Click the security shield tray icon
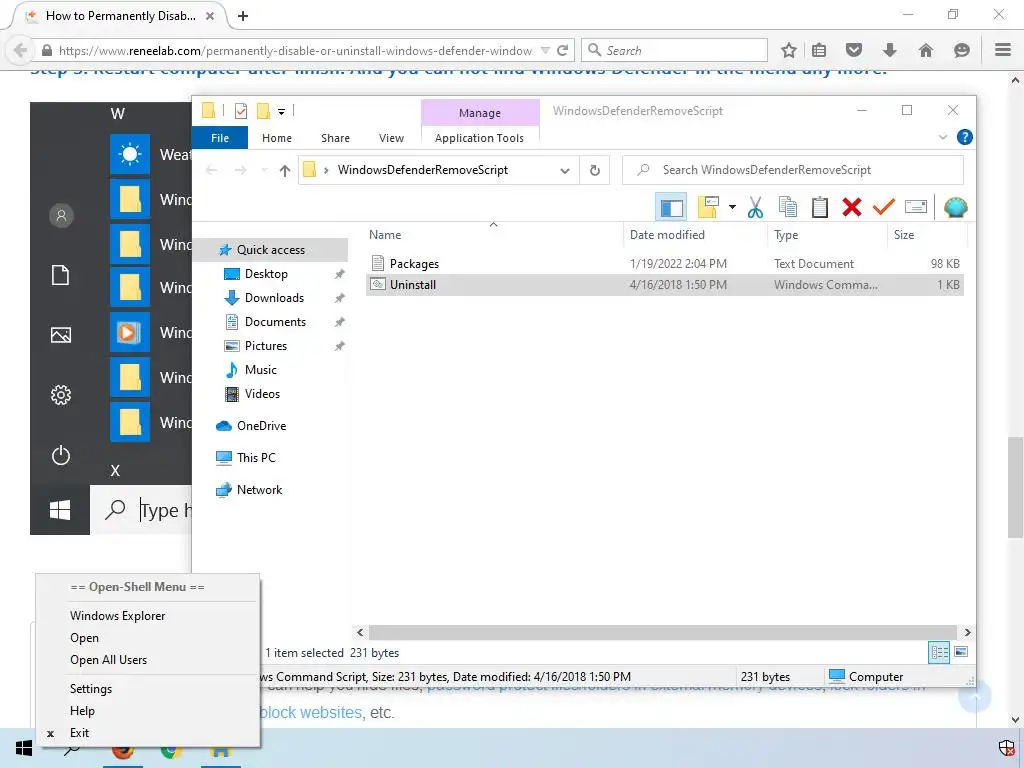The width and height of the screenshot is (1024, 768). 1006,748
